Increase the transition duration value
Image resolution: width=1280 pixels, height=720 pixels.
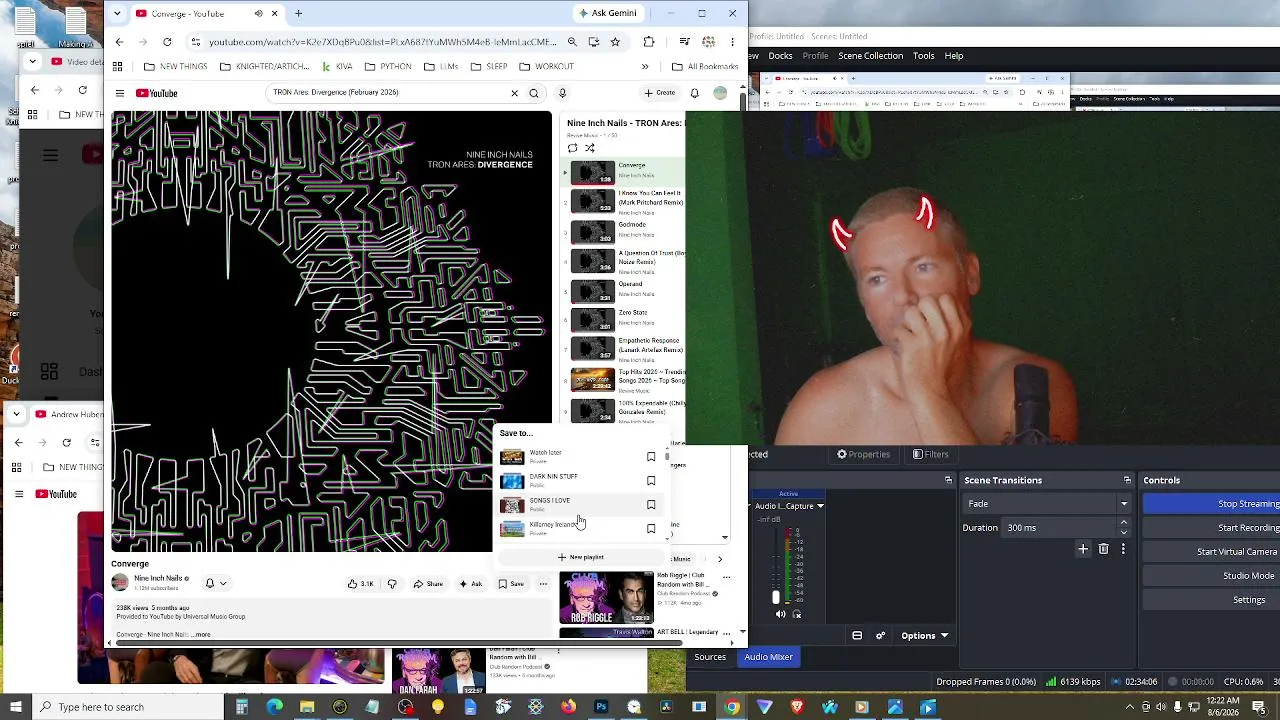click(x=1124, y=522)
